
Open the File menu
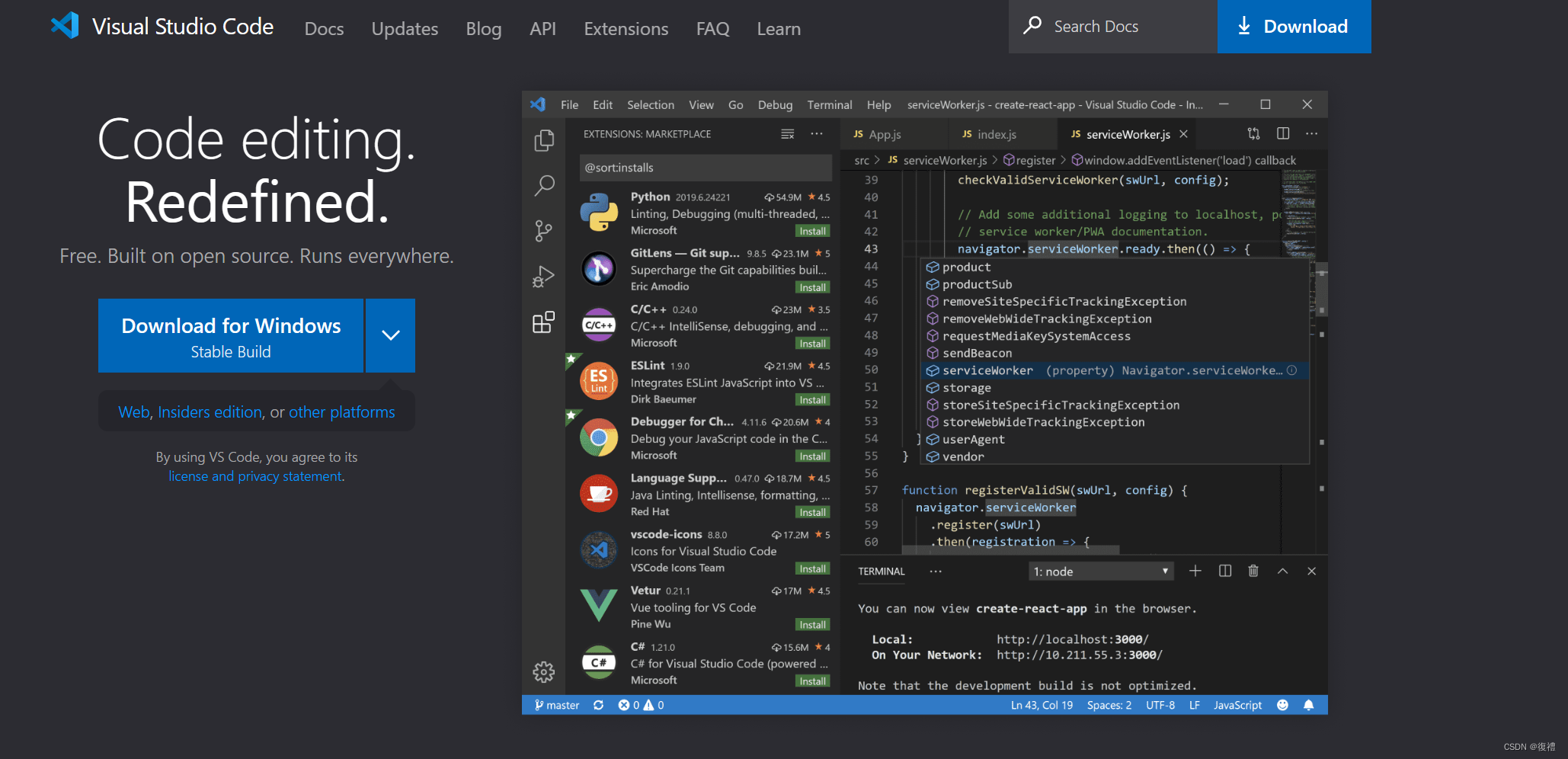(569, 104)
